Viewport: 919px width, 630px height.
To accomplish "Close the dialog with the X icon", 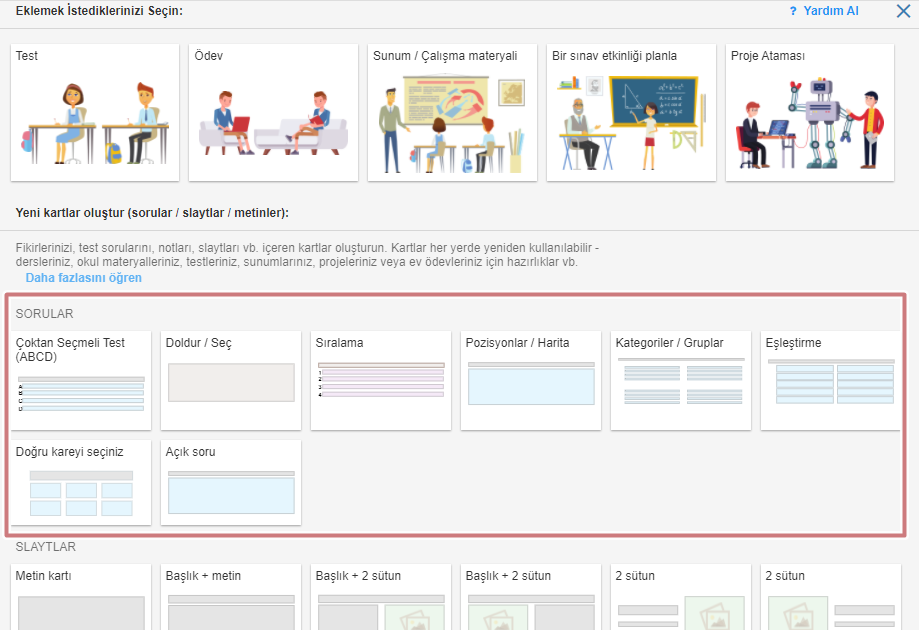I will tap(903, 11).
